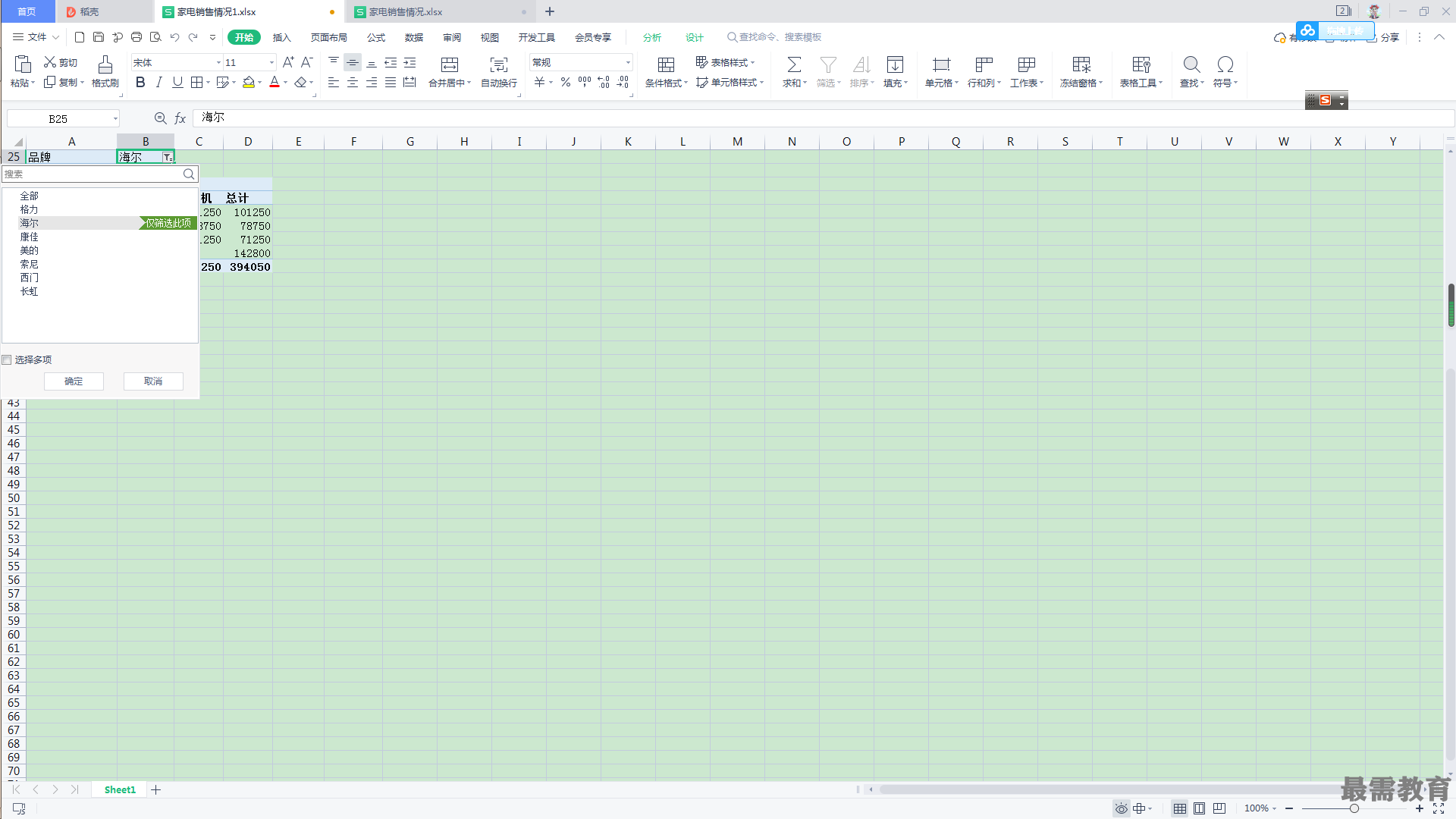This screenshot has height=819, width=1456.
Task: Select 格力 in the filter list
Action: (29, 209)
